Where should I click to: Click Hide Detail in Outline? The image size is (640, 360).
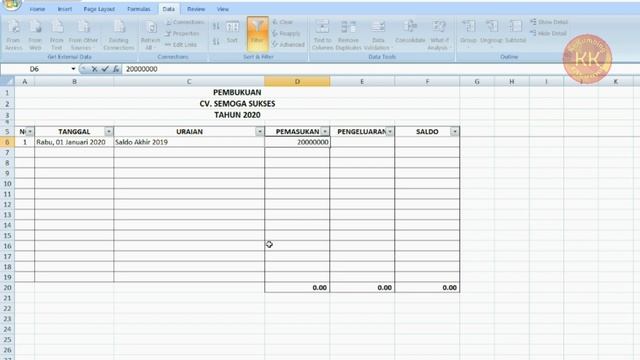pyautogui.click(x=548, y=33)
